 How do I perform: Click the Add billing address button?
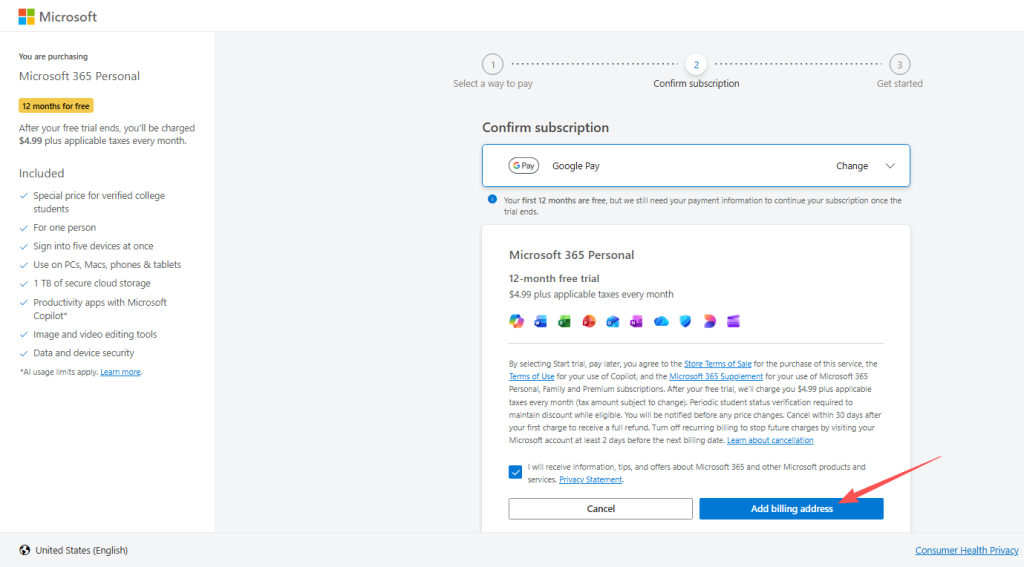click(x=791, y=509)
